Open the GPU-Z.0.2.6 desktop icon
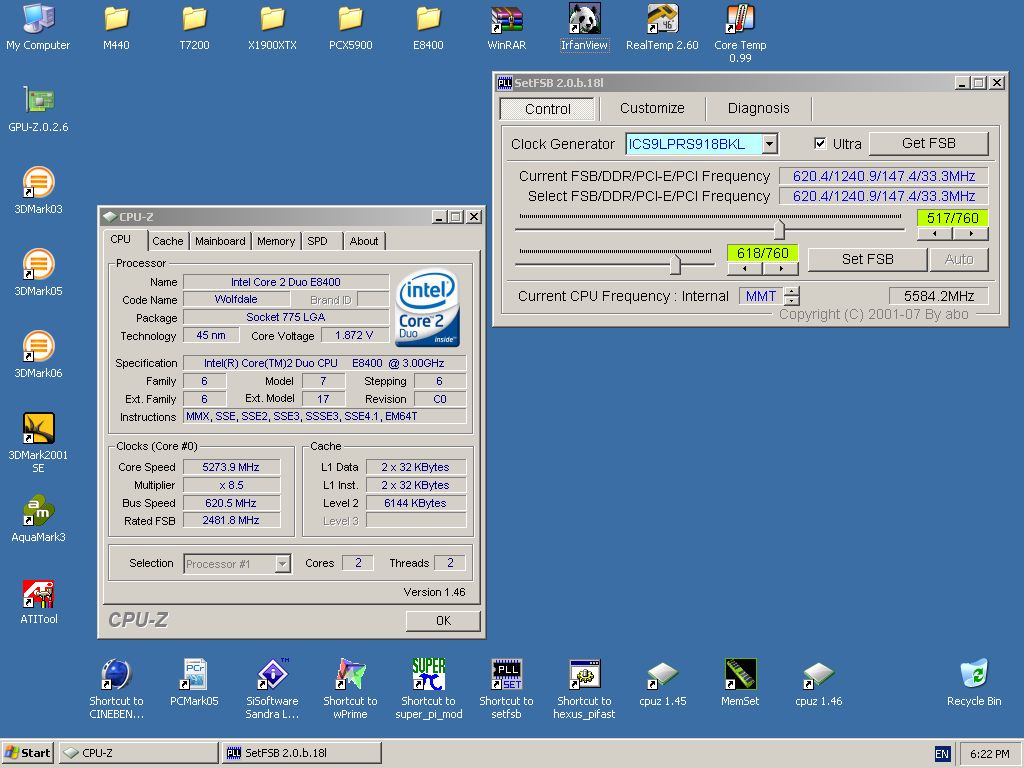The image size is (1024, 768). [x=39, y=110]
